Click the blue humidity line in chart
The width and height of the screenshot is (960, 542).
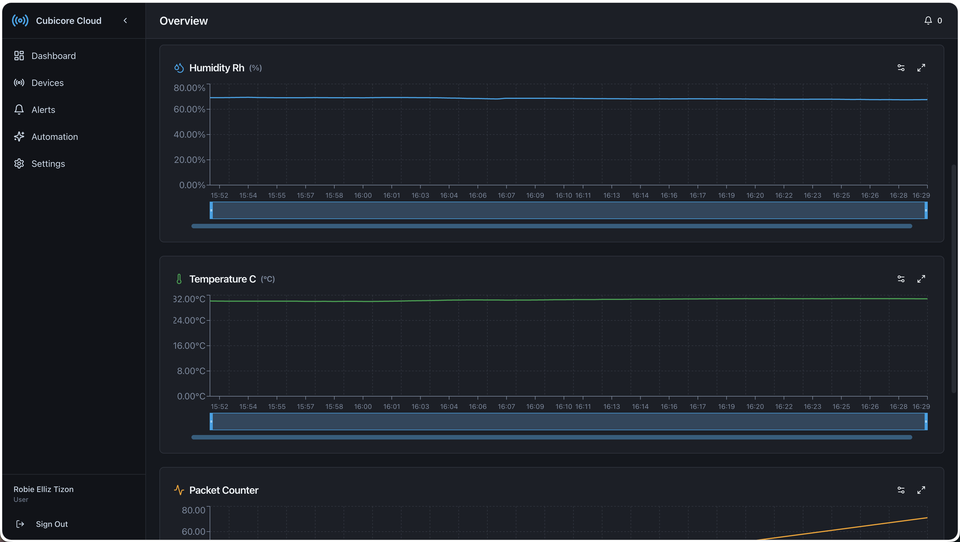[569, 99]
